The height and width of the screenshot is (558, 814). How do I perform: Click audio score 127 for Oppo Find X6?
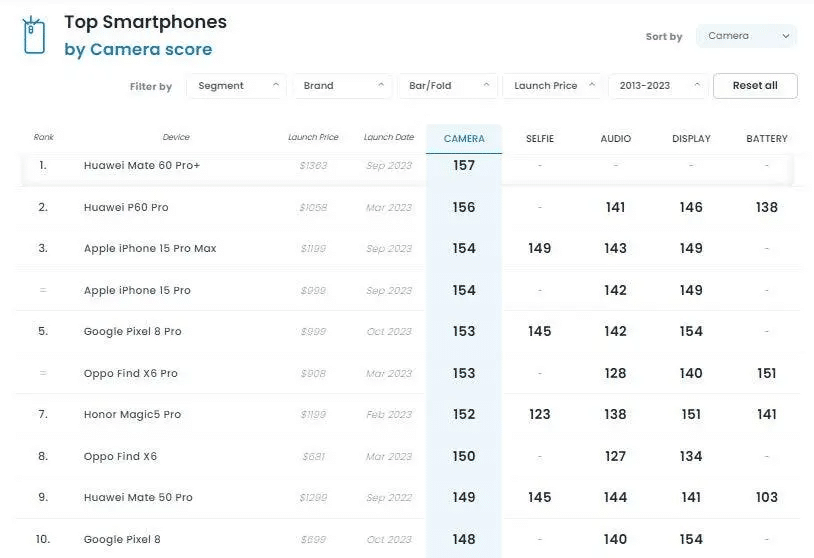coord(615,456)
